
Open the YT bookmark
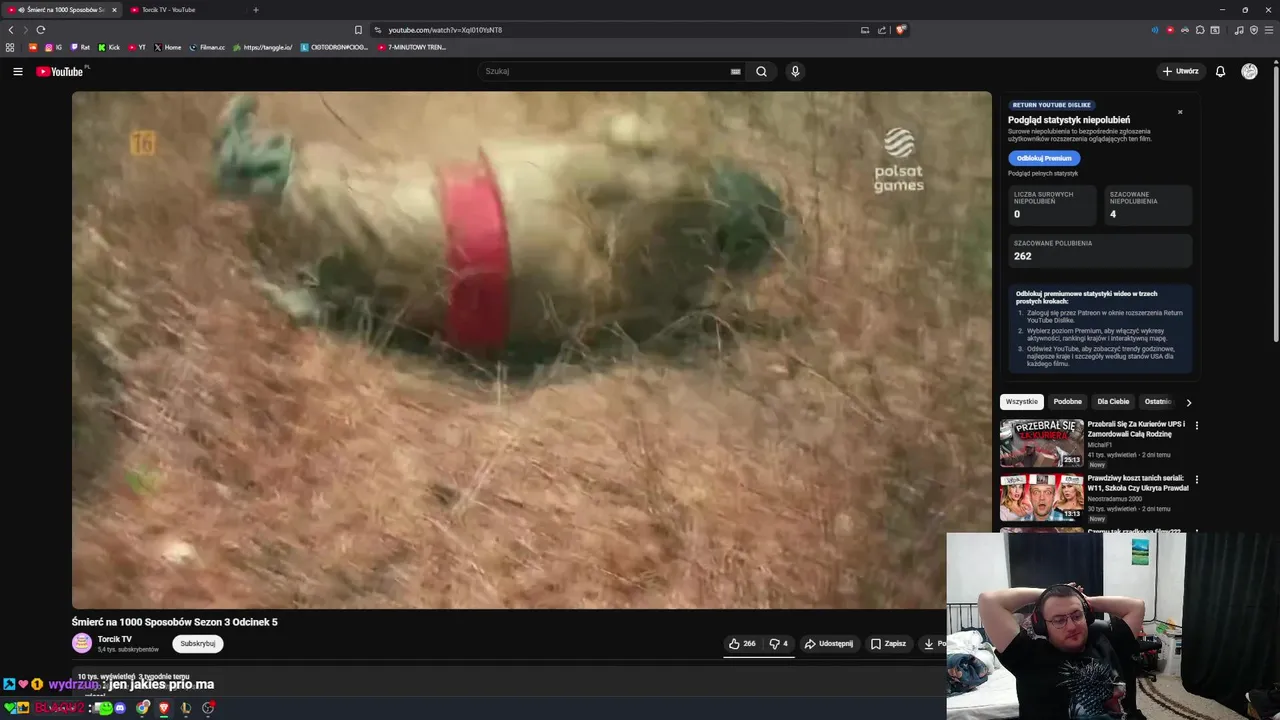click(x=137, y=47)
